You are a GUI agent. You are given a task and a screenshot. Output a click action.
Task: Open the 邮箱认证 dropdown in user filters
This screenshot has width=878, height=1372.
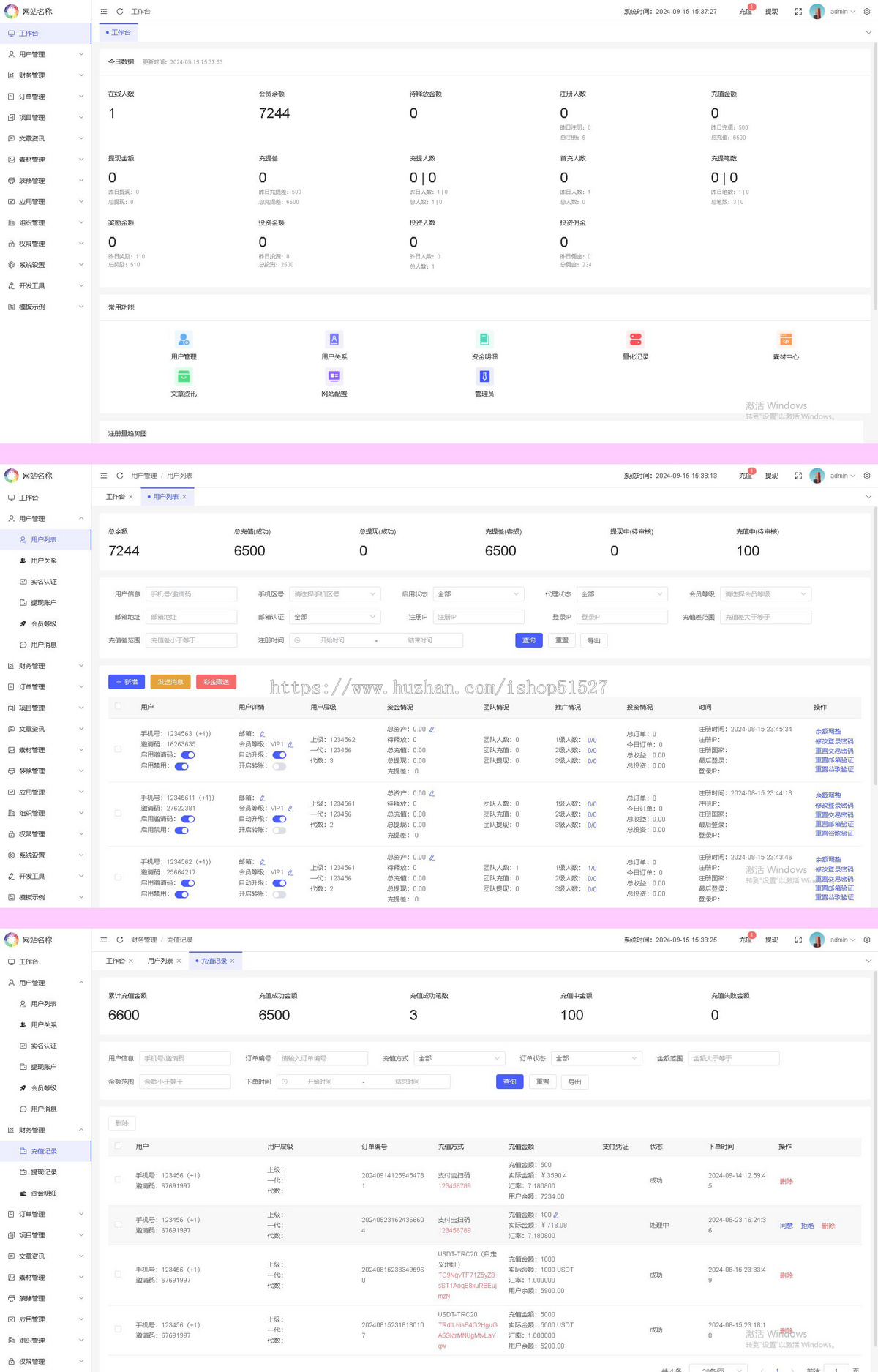[335, 617]
